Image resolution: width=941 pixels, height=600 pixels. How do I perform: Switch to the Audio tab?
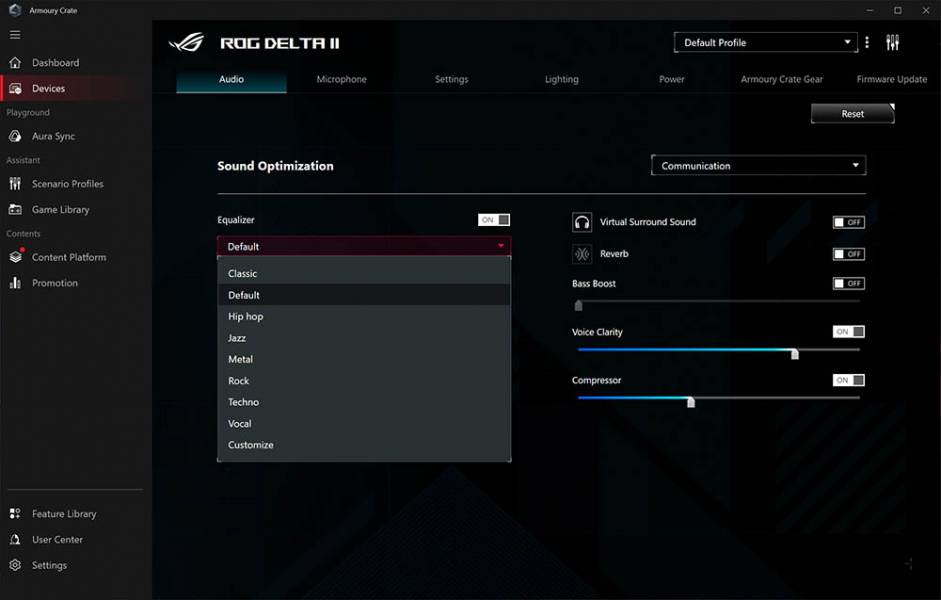(x=231, y=80)
